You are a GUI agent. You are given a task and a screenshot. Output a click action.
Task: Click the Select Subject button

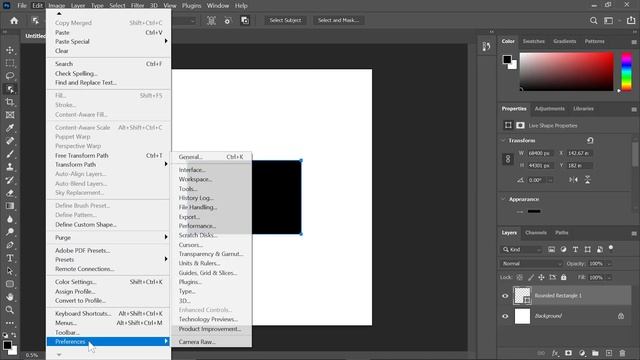(x=285, y=20)
